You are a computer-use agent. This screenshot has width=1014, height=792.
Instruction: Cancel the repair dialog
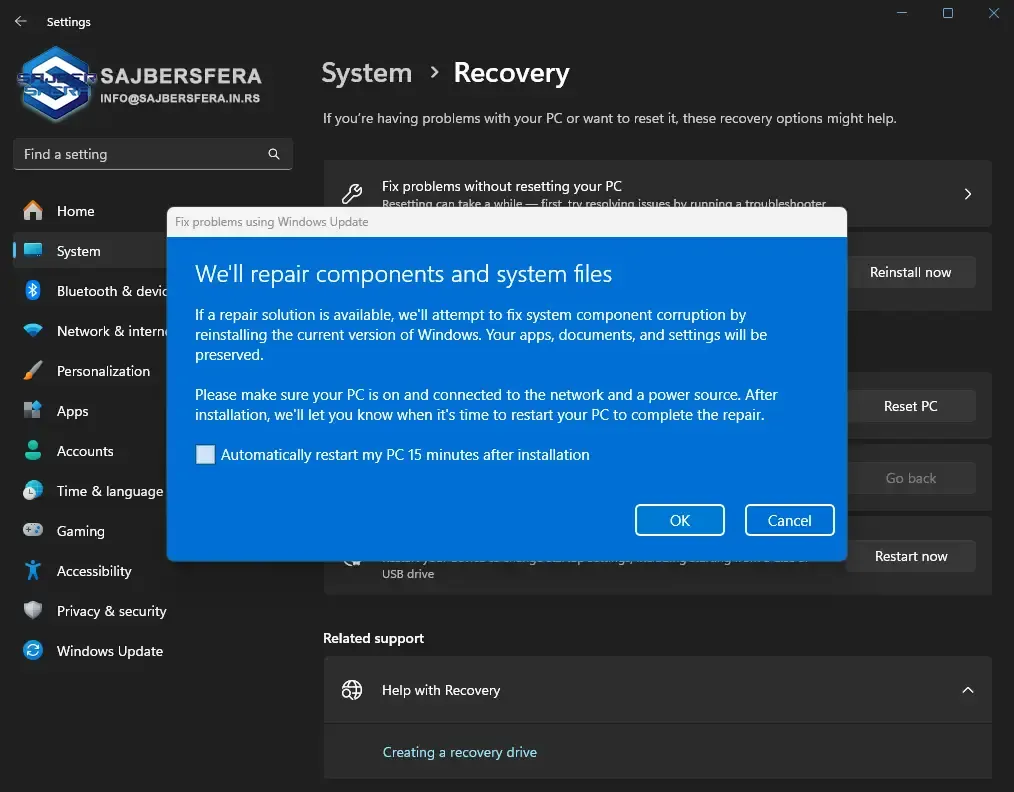[x=789, y=520]
